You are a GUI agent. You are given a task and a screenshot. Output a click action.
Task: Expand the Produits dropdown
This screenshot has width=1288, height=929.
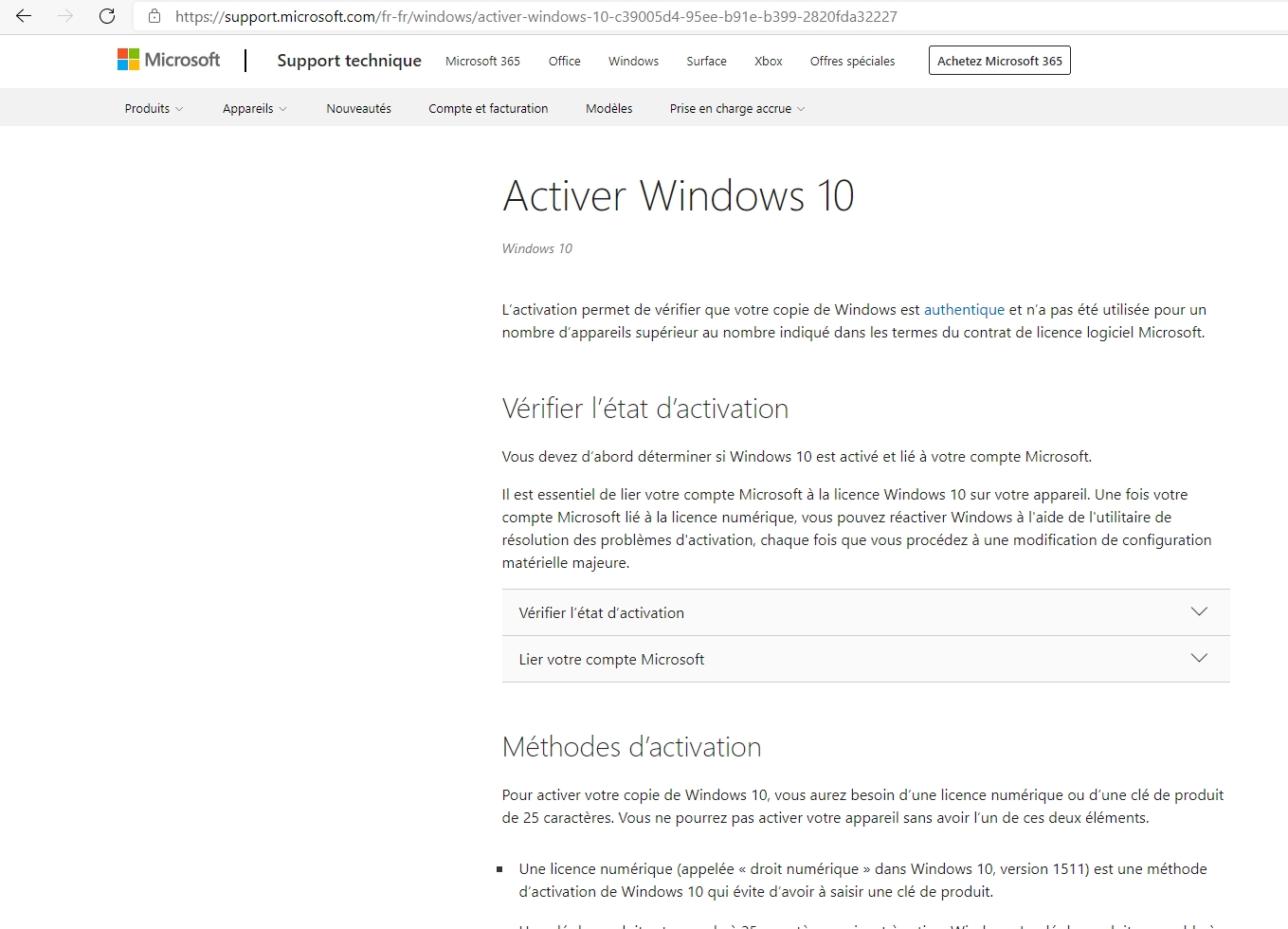tap(154, 109)
